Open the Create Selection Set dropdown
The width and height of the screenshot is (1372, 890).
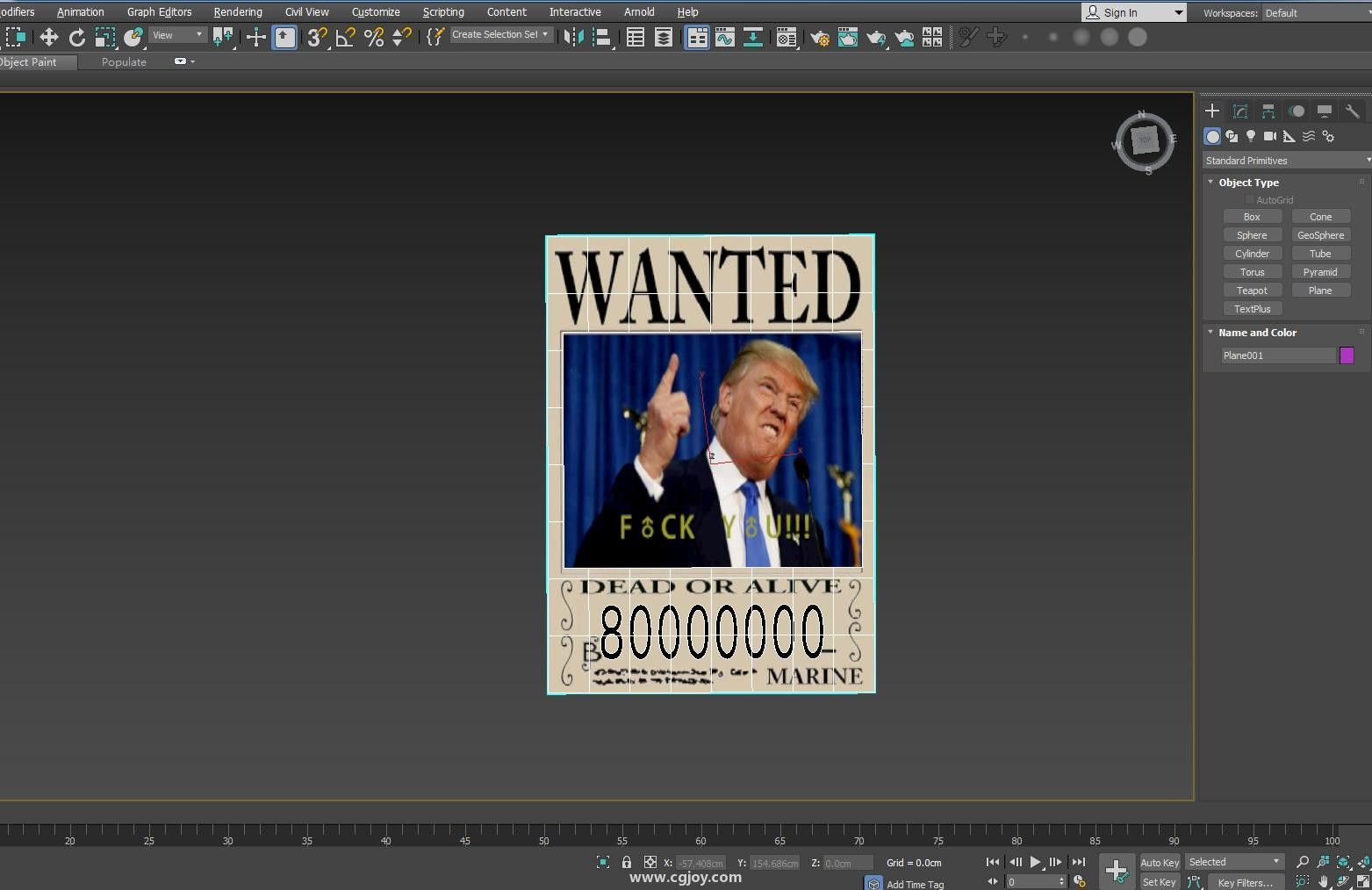pos(500,35)
